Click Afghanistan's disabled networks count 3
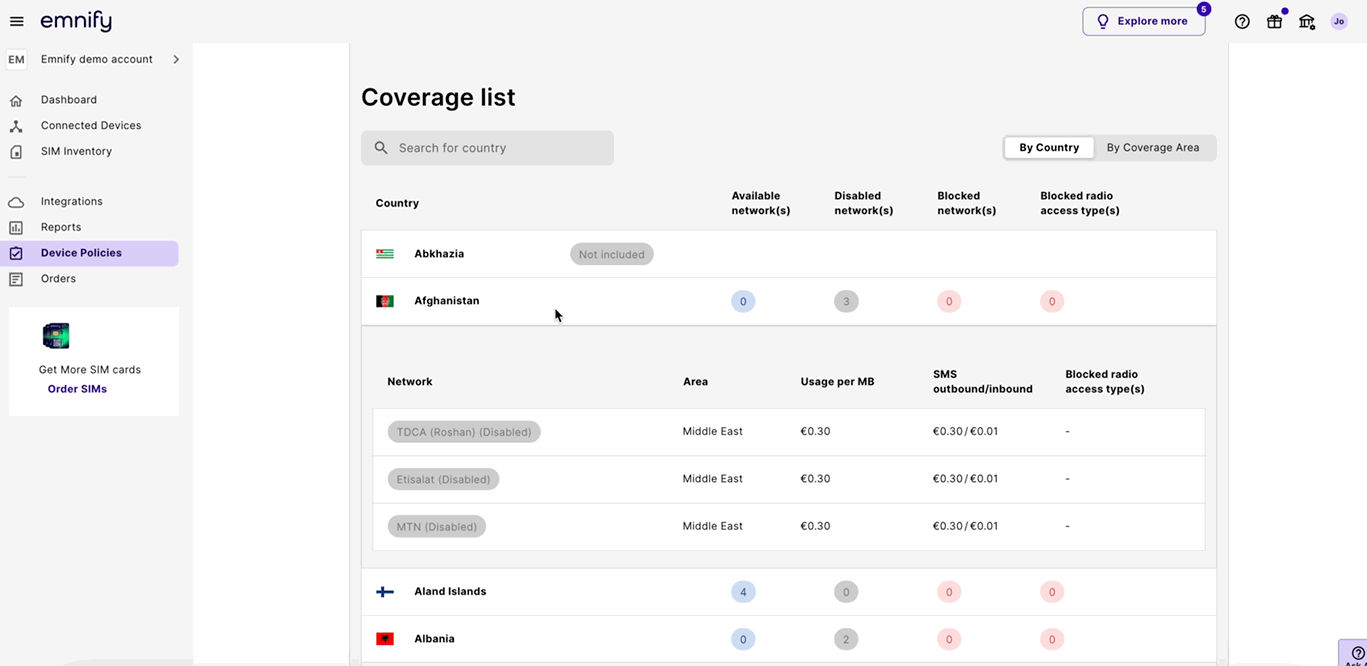Image resolution: width=1367 pixels, height=666 pixels. point(846,301)
